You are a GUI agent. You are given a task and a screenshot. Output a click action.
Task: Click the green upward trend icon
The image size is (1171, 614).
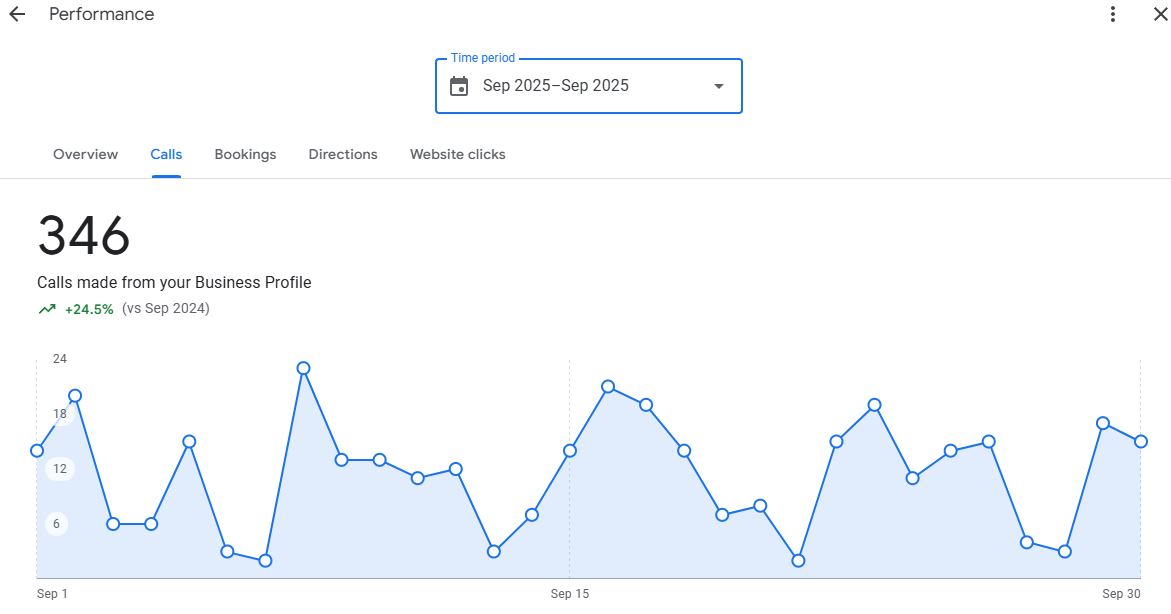[47, 309]
